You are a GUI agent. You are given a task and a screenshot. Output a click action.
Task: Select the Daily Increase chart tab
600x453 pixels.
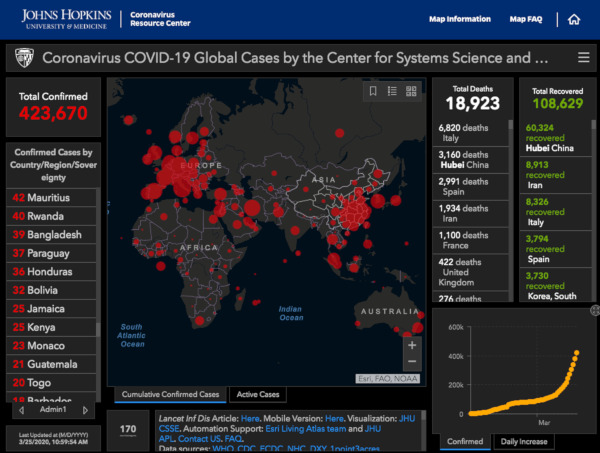tap(524, 442)
